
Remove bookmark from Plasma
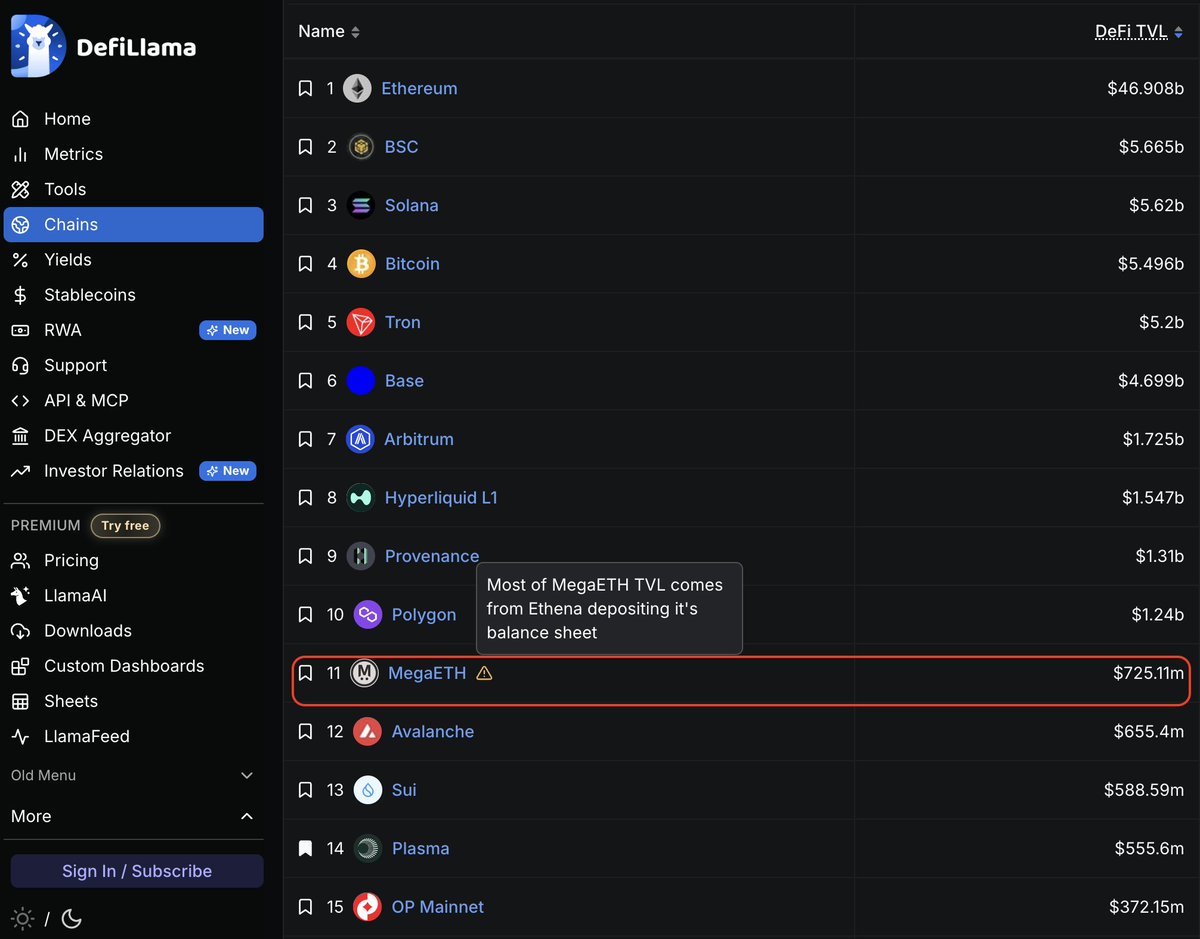(x=306, y=849)
